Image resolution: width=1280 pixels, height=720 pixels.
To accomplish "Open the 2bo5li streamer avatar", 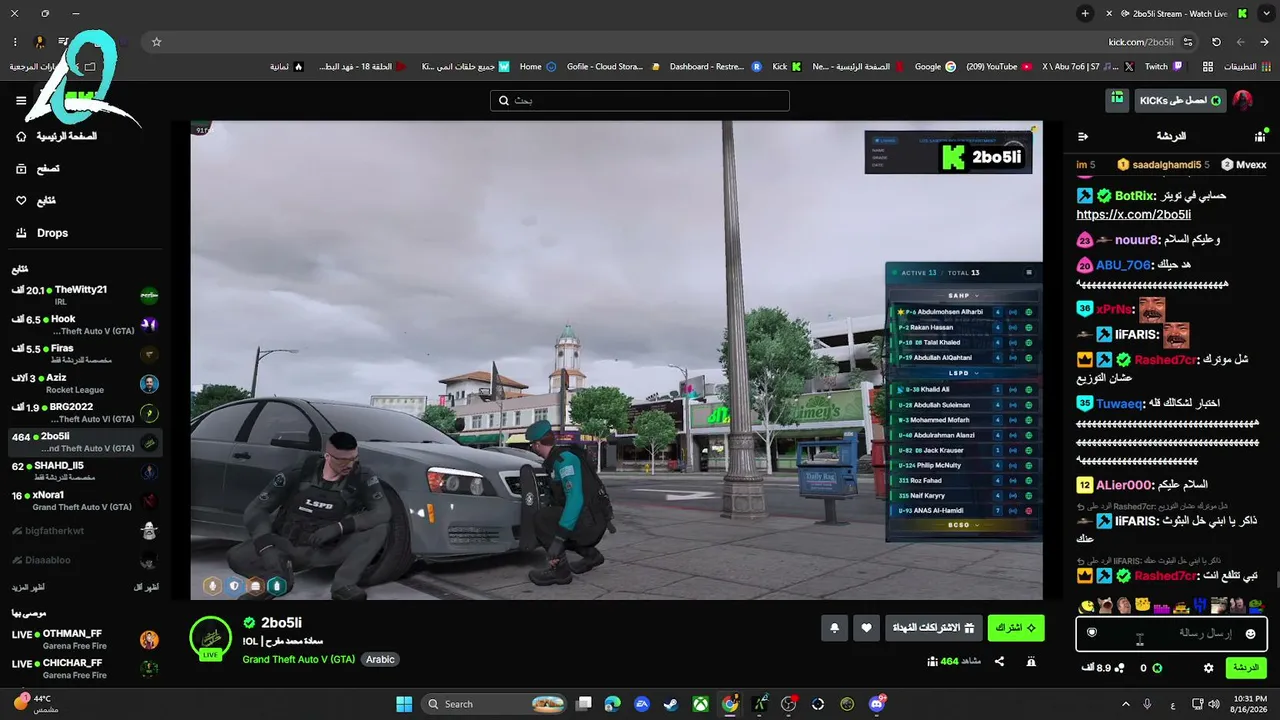I will coord(211,637).
